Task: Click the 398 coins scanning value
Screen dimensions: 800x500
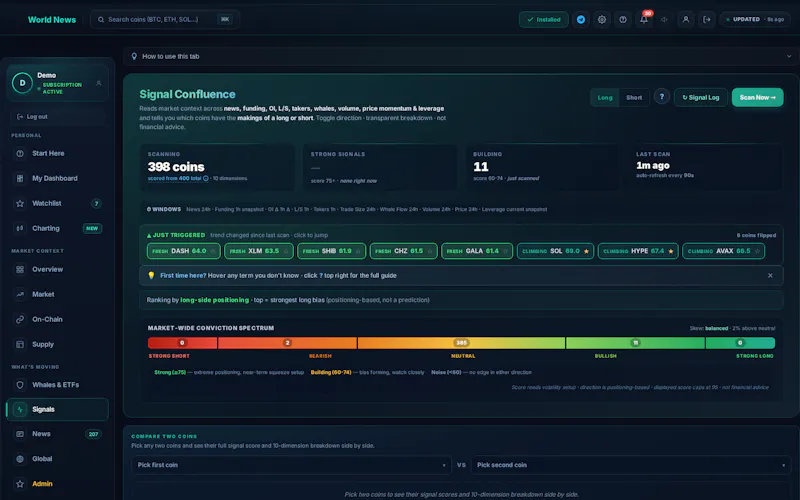Action: (x=176, y=167)
